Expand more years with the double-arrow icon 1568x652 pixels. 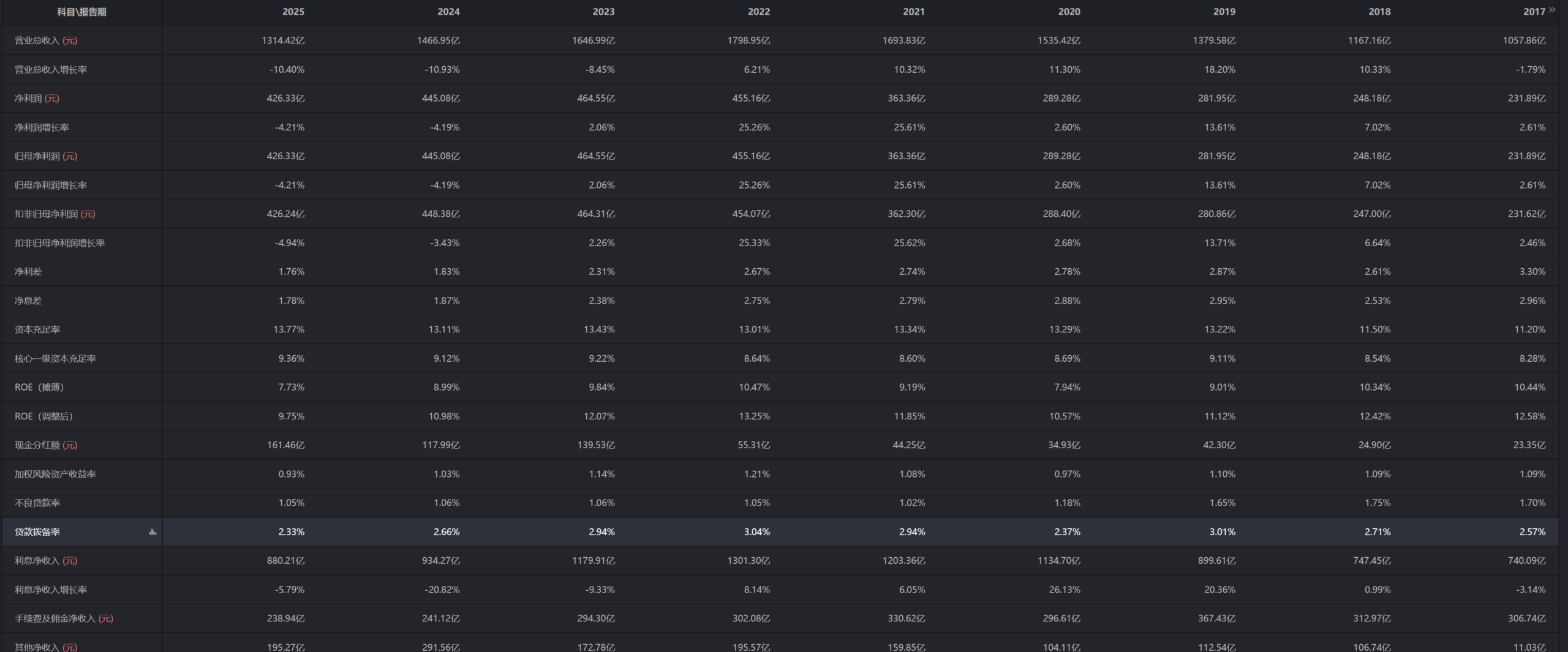click(1551, 10)
